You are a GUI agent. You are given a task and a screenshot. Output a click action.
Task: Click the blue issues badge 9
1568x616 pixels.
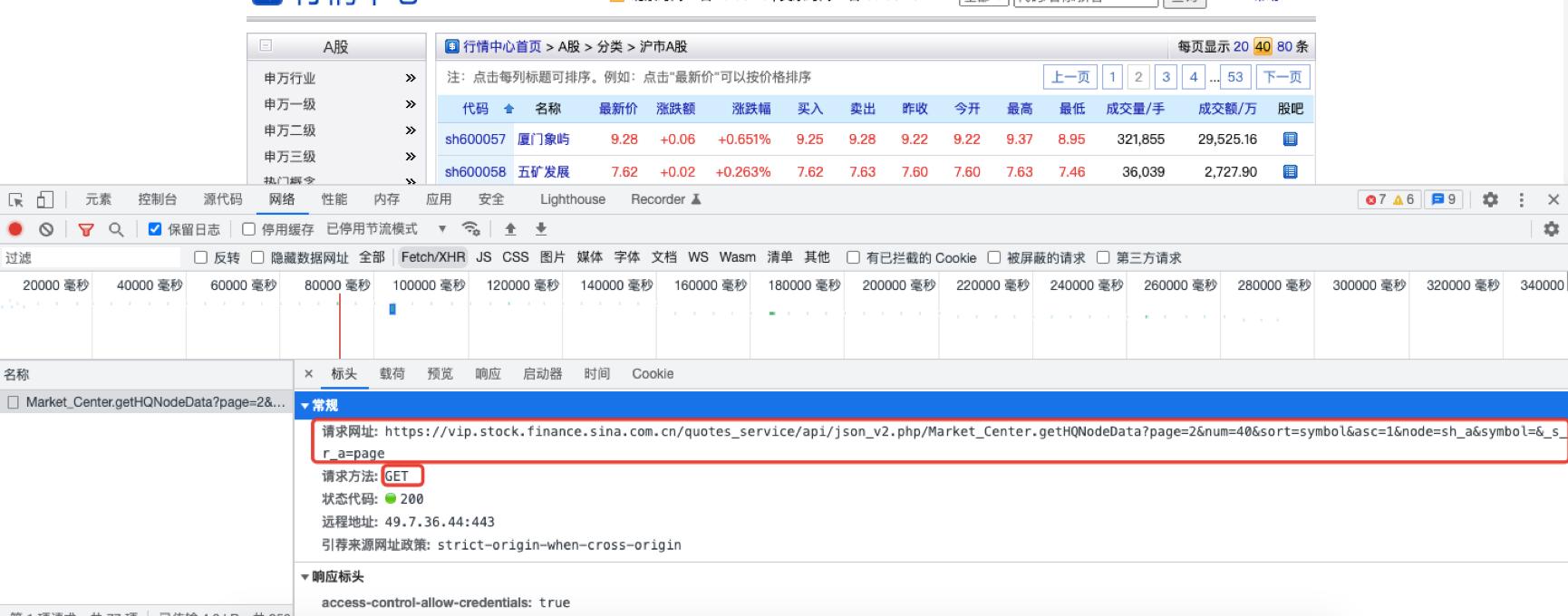(x=1443, y=199)
